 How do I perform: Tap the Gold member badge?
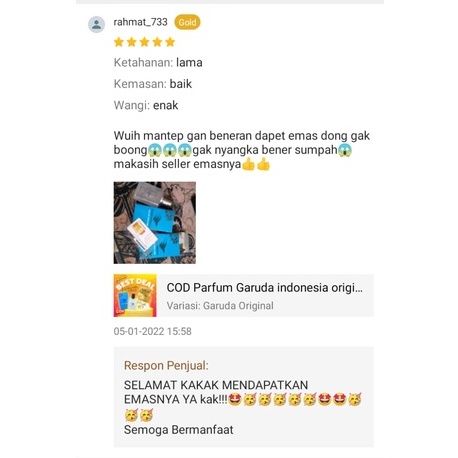tap(187, 22)
